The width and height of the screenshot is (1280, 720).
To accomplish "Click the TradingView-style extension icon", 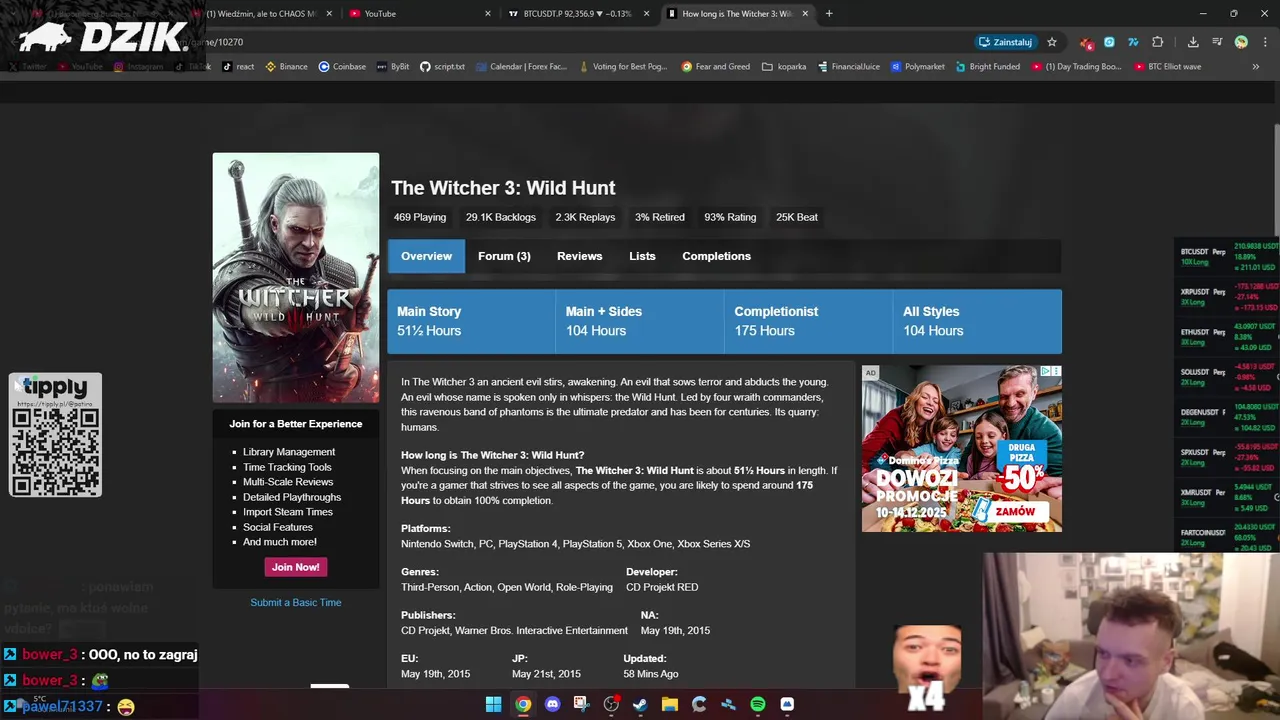I will click(x=1133, y=42).
